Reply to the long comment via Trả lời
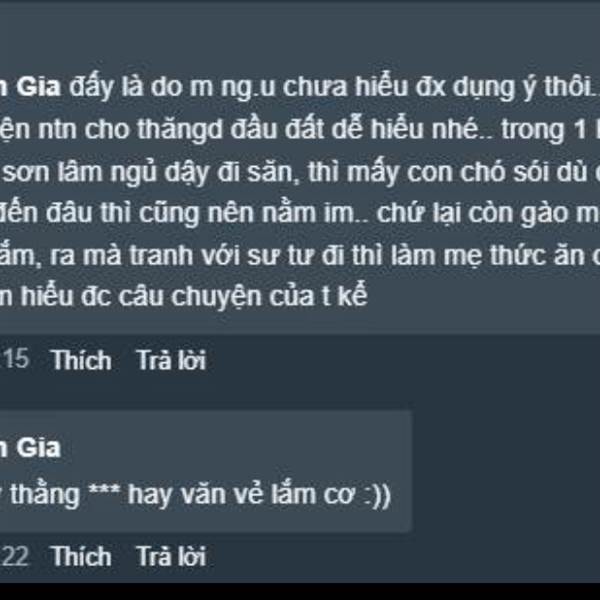 tap(171, 360)
